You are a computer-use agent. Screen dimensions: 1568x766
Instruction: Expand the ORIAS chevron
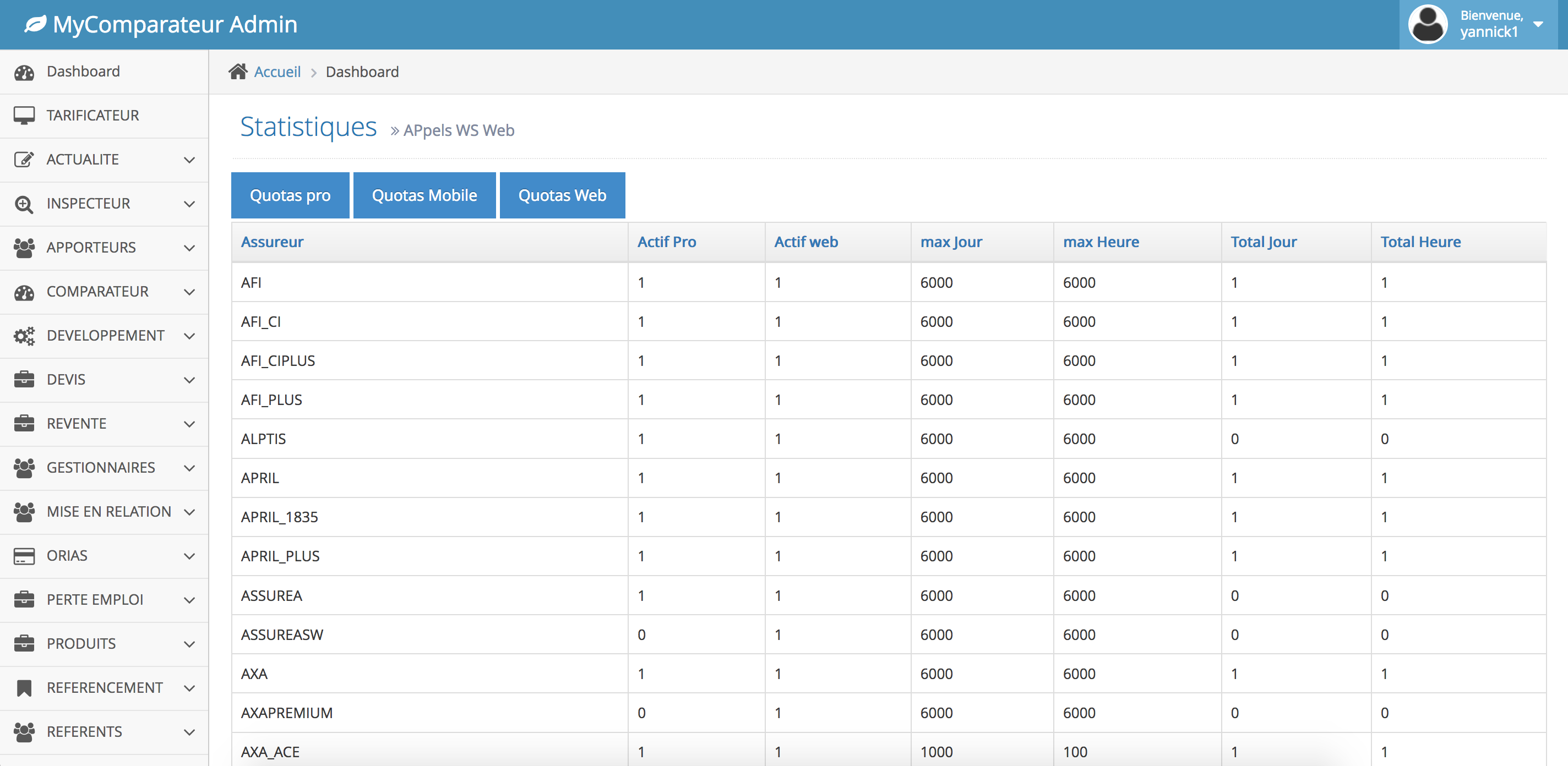pos(189,556)
